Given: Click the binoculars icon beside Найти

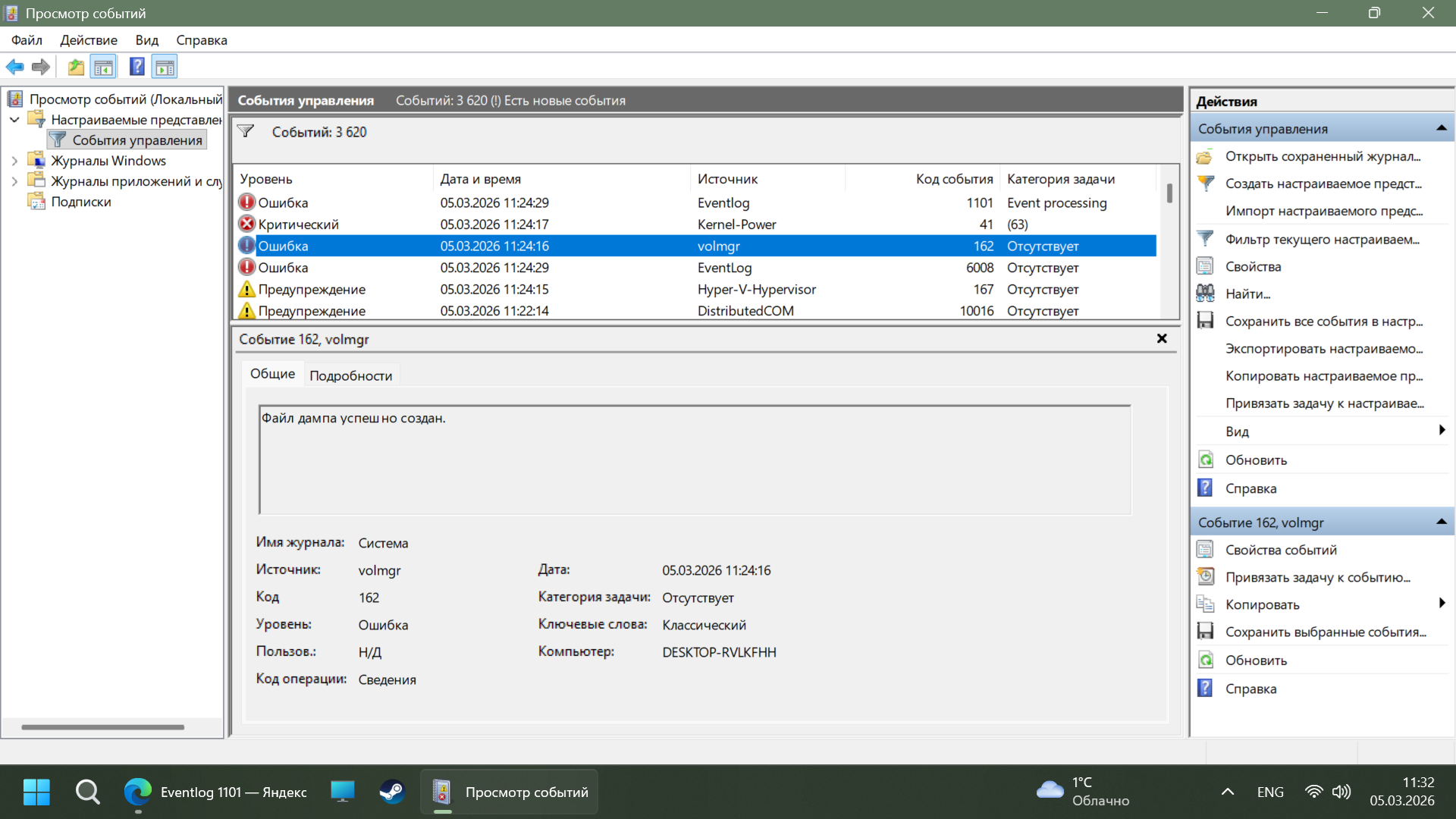Looking at the screenshot, I should coord(1205,293).
